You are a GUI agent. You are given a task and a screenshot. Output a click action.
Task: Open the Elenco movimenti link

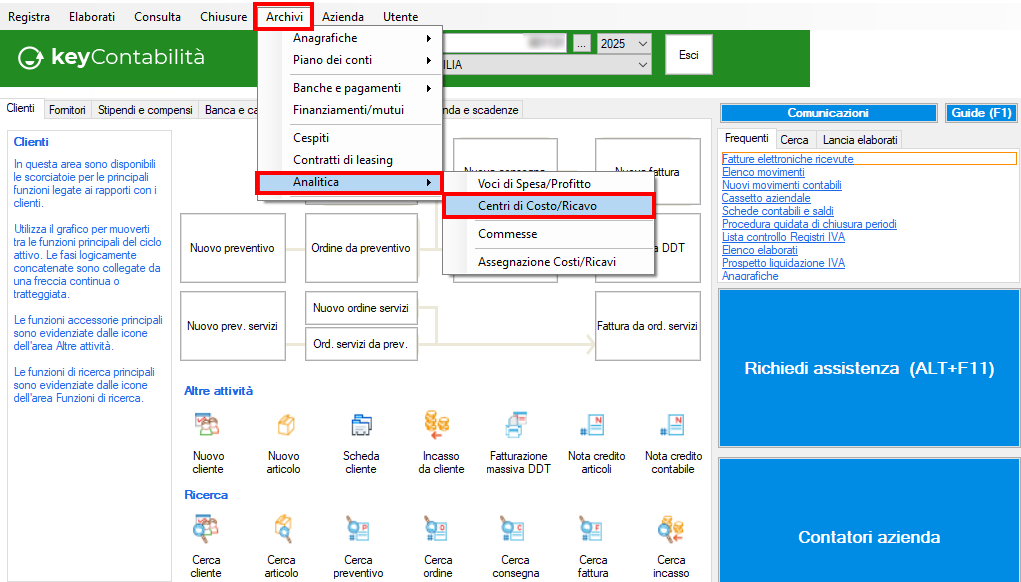(763, 172)
